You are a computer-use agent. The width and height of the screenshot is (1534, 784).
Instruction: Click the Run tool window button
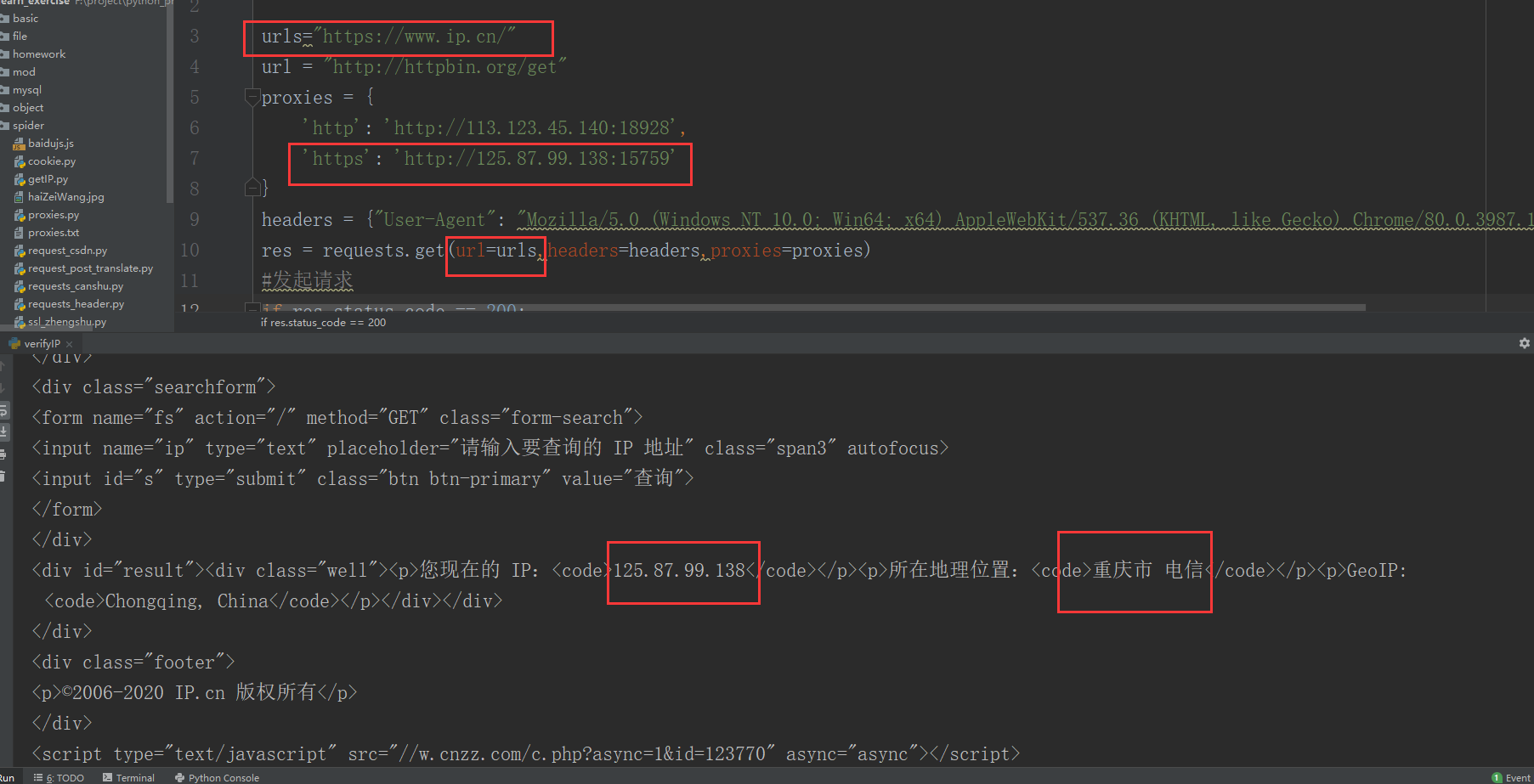[8, 777]
